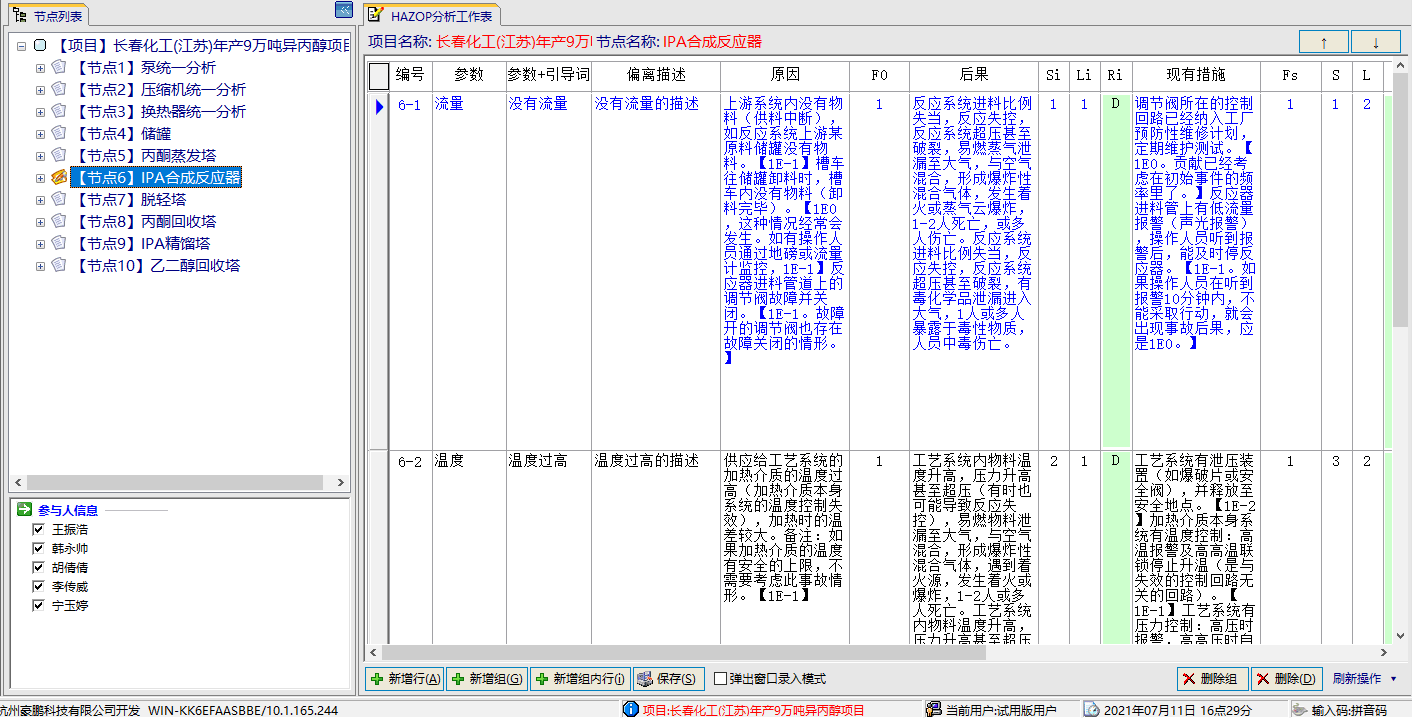
Task: Expand 【节点6】IPA合成反应器 tree node
Action: 40,178
